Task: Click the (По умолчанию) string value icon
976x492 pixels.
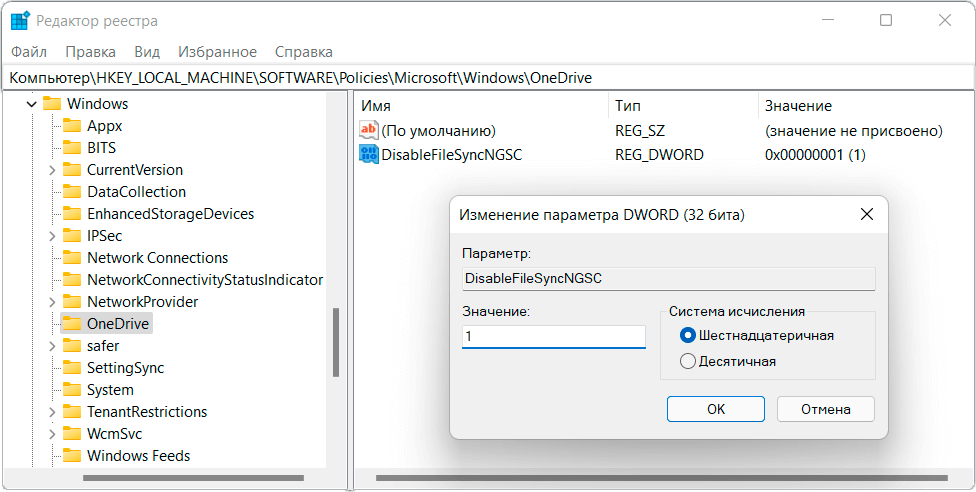Action: 369,131
